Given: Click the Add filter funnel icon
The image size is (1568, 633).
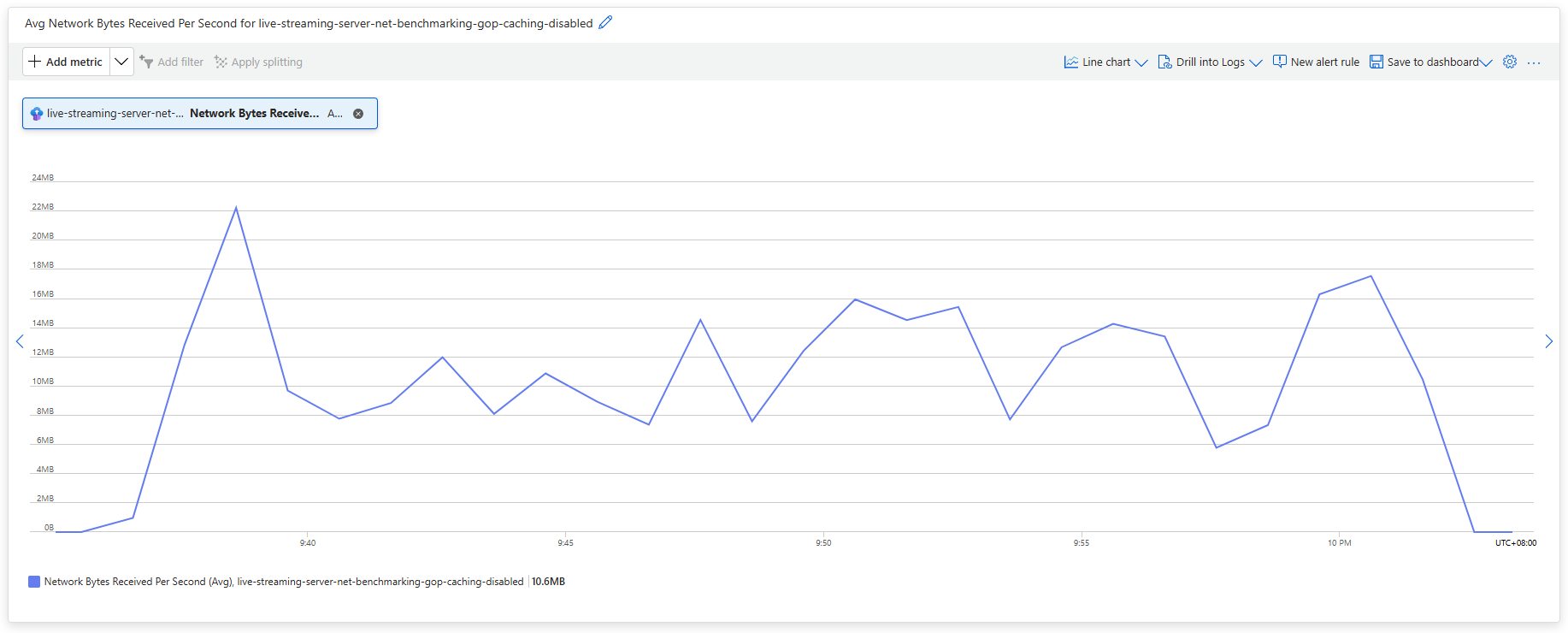Looking at the screenshot, I should pyautogui.click(x=146, y=62).
